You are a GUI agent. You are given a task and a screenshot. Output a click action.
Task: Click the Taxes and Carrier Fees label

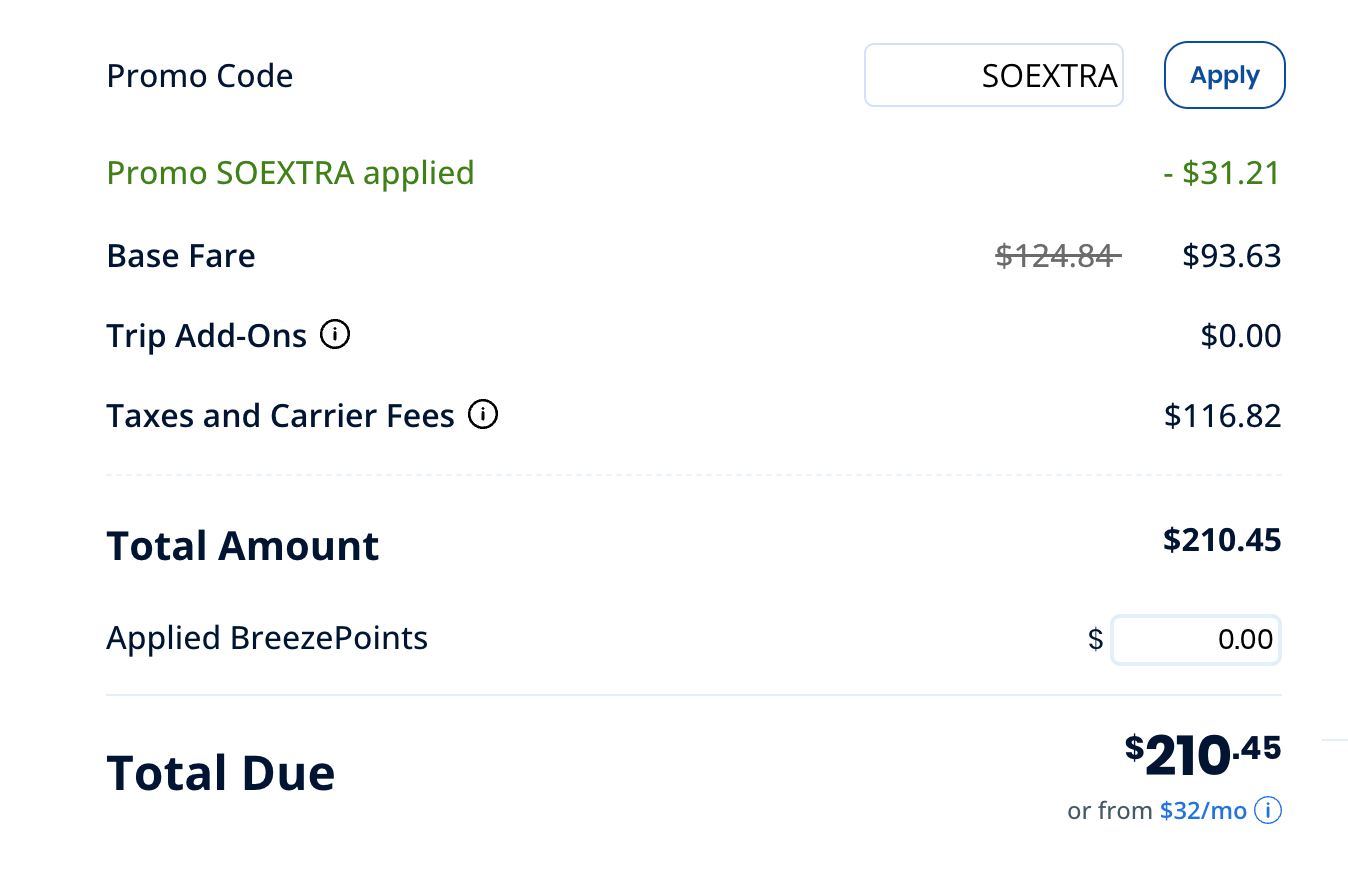280,415
